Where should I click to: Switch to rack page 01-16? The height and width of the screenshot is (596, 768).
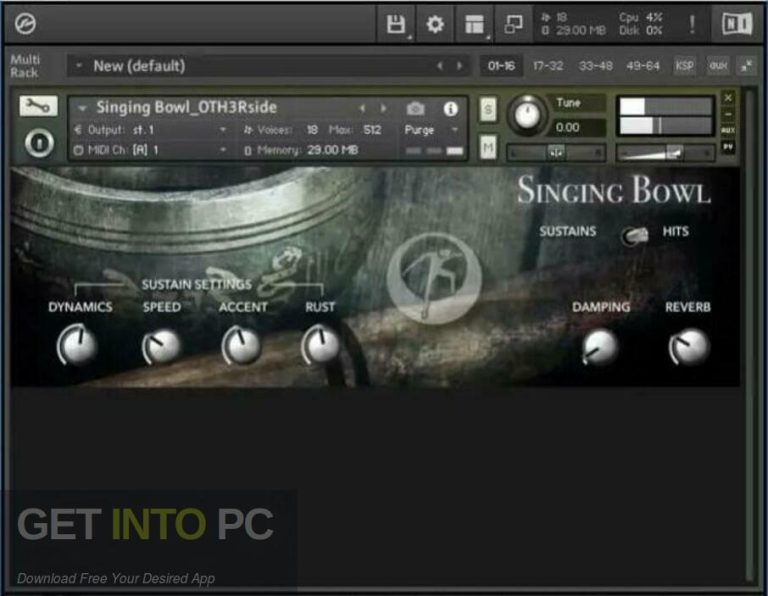coord(501,66)
